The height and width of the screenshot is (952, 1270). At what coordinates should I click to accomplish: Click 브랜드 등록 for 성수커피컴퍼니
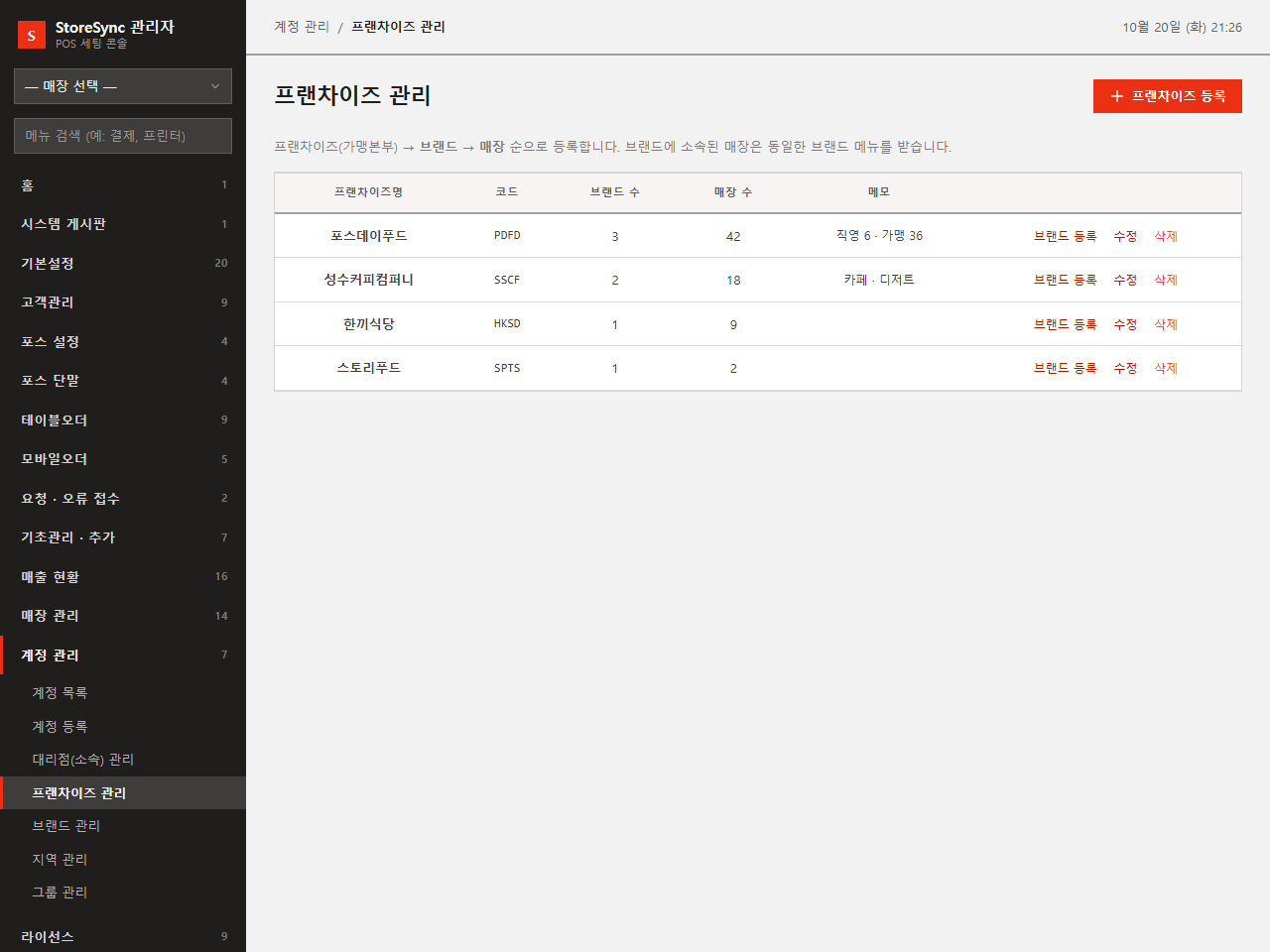coord(1065,280)
